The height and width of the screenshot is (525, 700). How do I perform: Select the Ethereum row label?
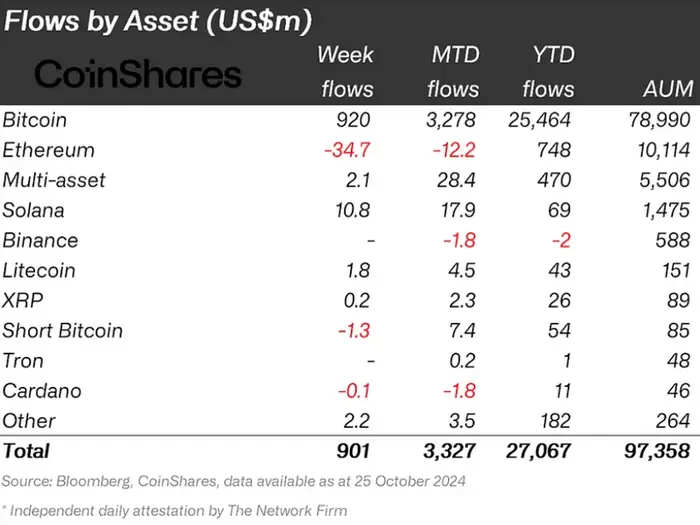pyautogui.click(x=48, y=150)
